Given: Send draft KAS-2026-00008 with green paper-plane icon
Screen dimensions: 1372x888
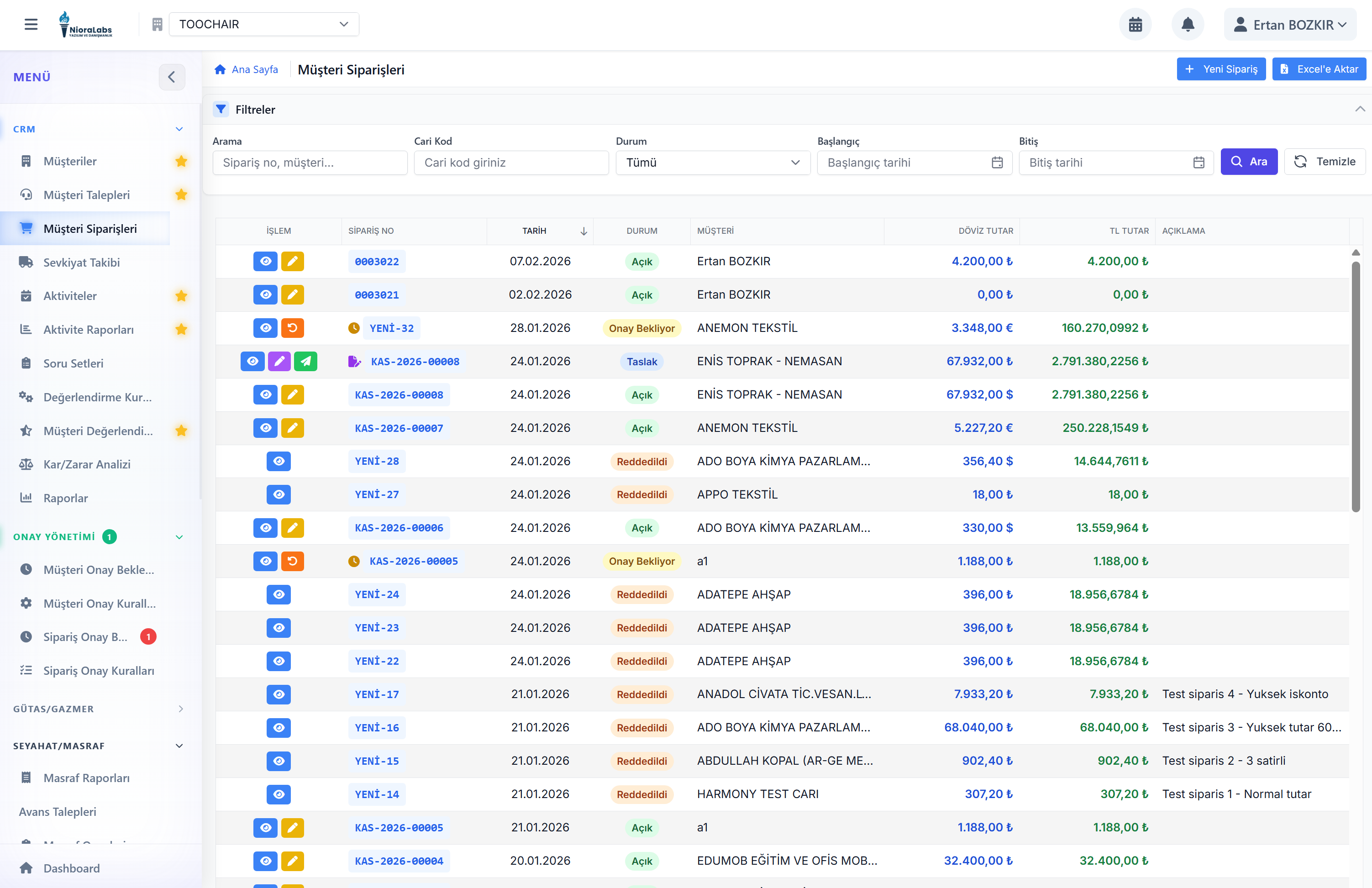Looking at the screenshot, I should (x=305, y=362).
